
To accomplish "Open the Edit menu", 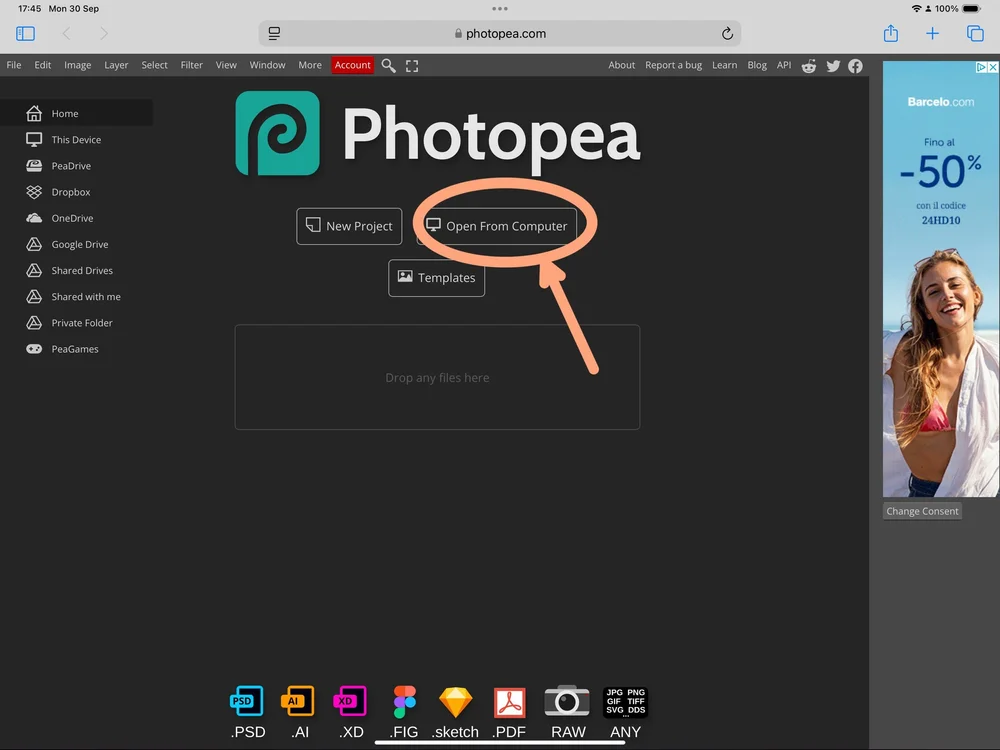I will [x=43, y=65].
